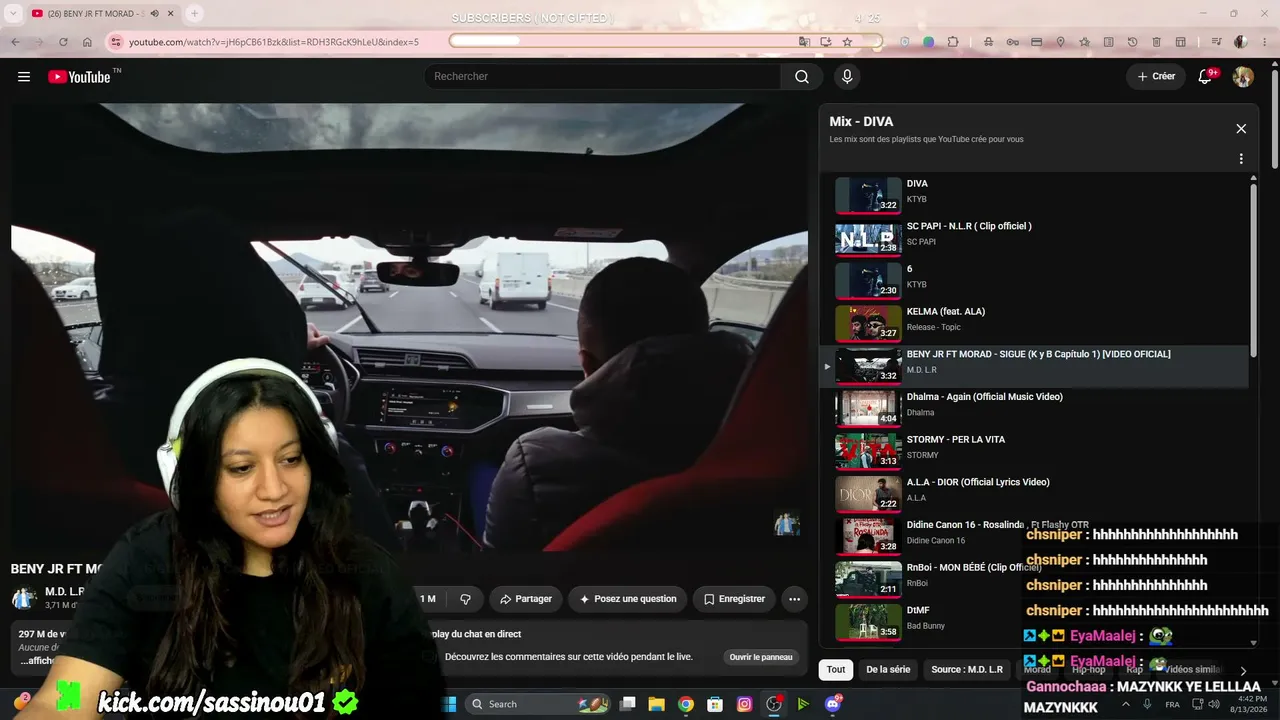1280x720 pixels.
Task: Reload the page
Action: pyautogui.click(x=63, y=42)
